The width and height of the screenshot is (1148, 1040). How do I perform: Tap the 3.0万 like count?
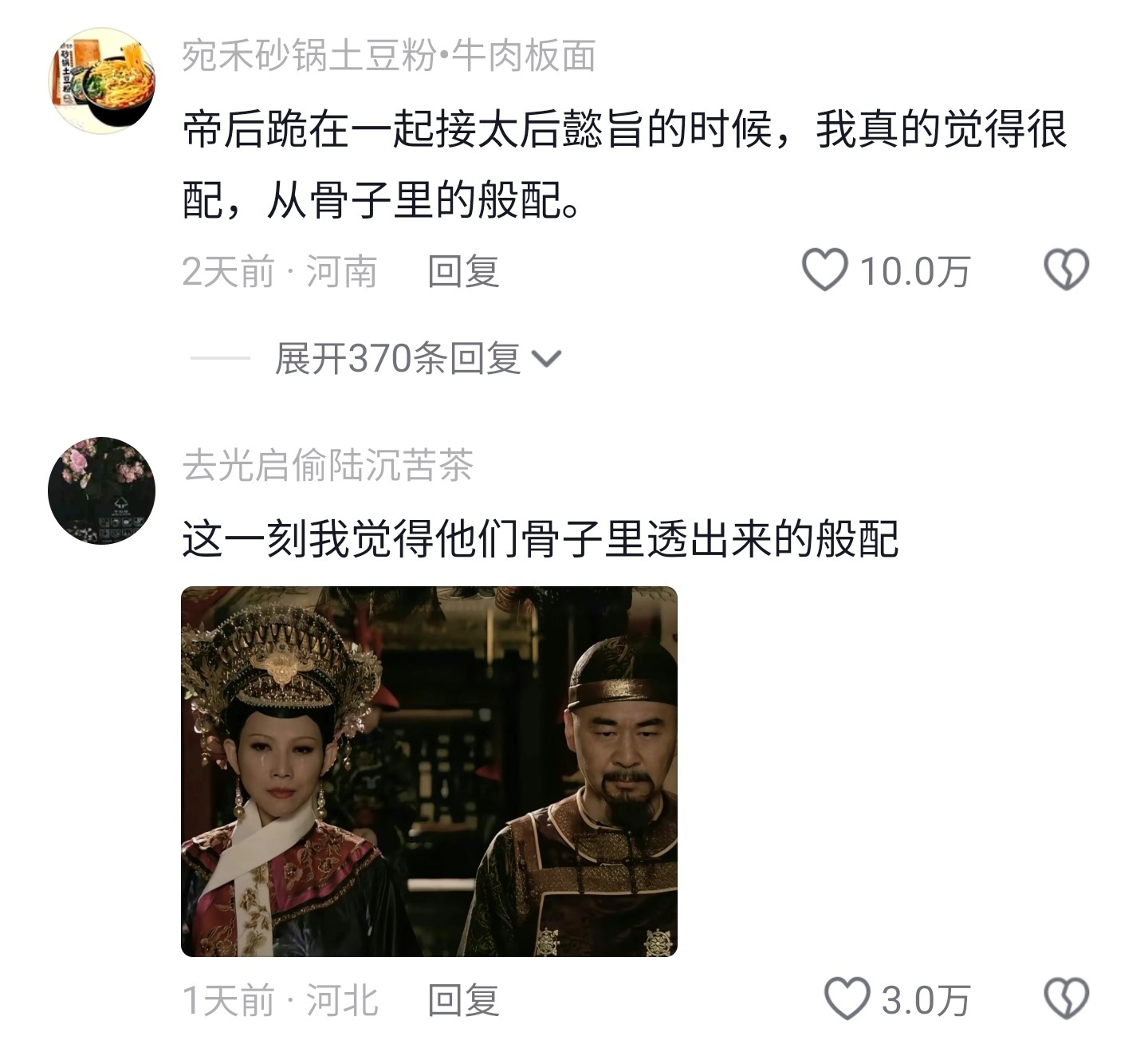click(926, 1000)
